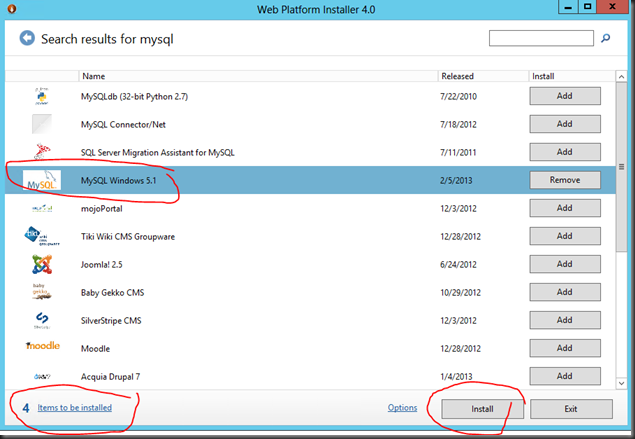Select Tiki Wiki CMS Groupware name
Viewport: 635px width, 439px height.
(x=128, y=237)
